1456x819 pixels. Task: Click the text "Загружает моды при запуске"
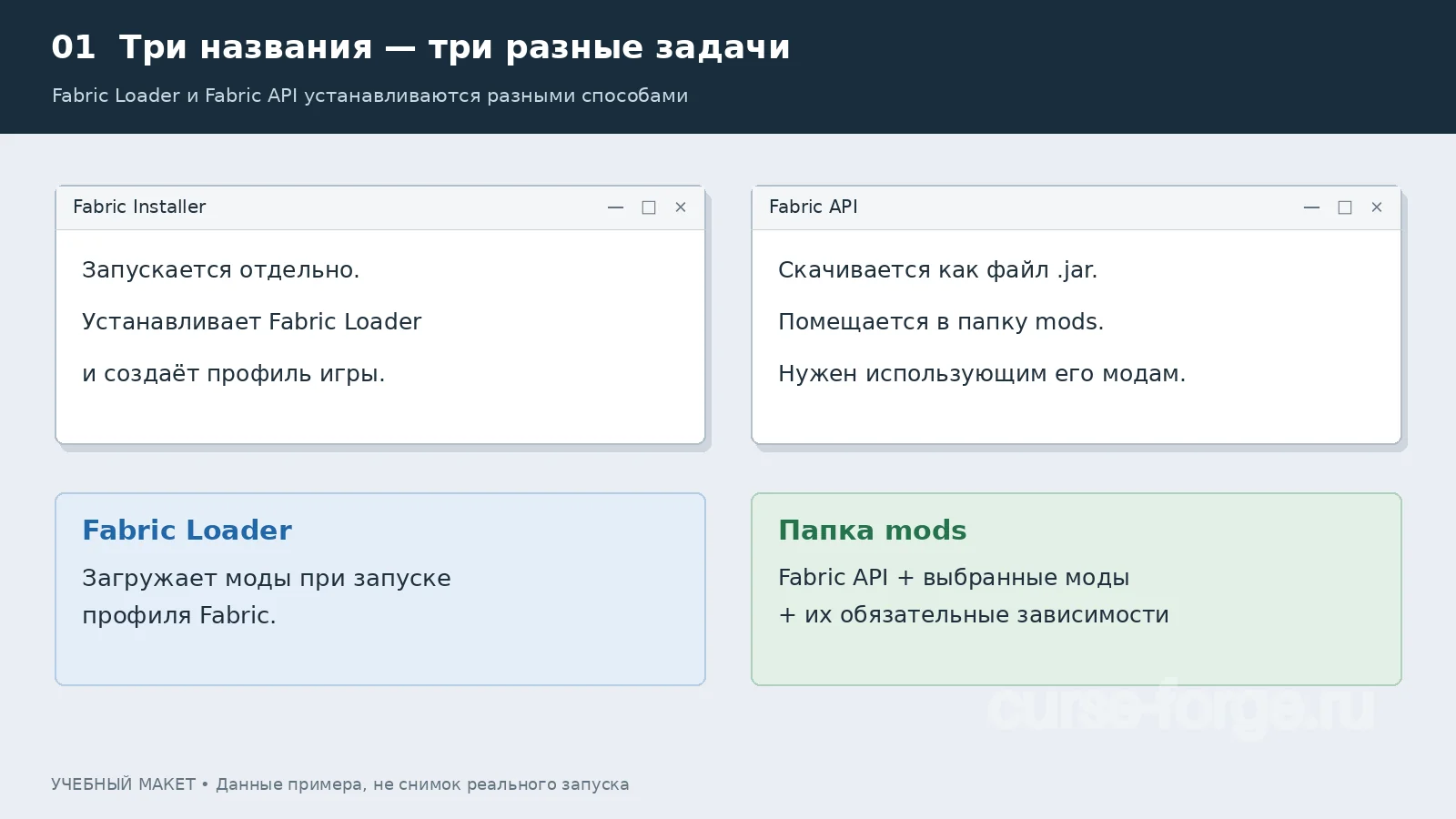click(x=267, y=579)
